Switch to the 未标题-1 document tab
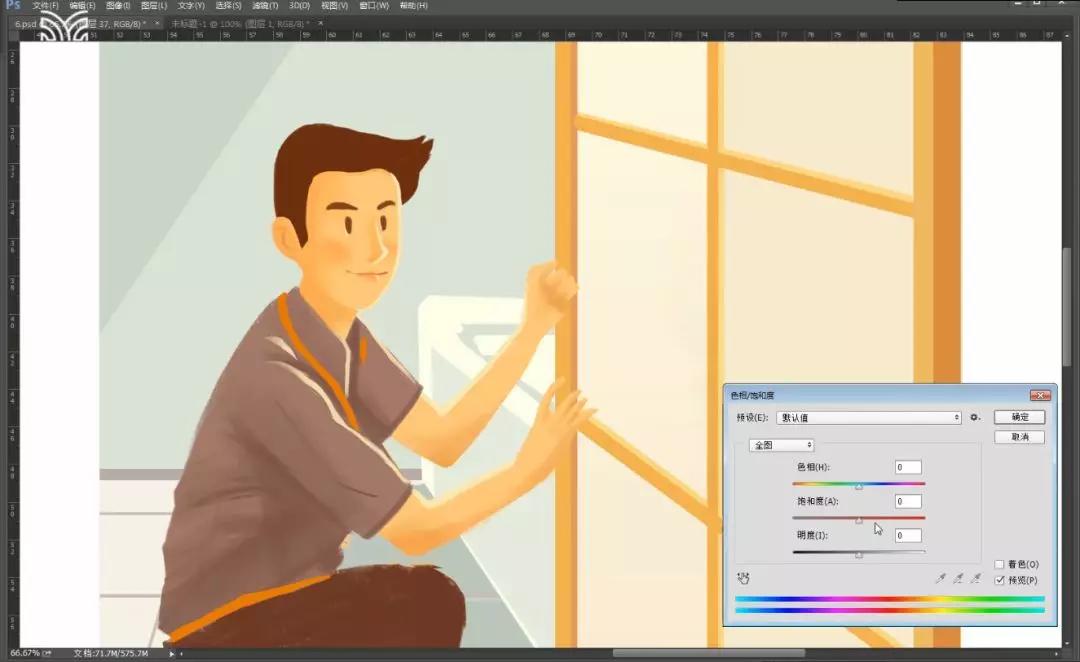The height and width of the screenshot is (662, 1080). [240, 23]
